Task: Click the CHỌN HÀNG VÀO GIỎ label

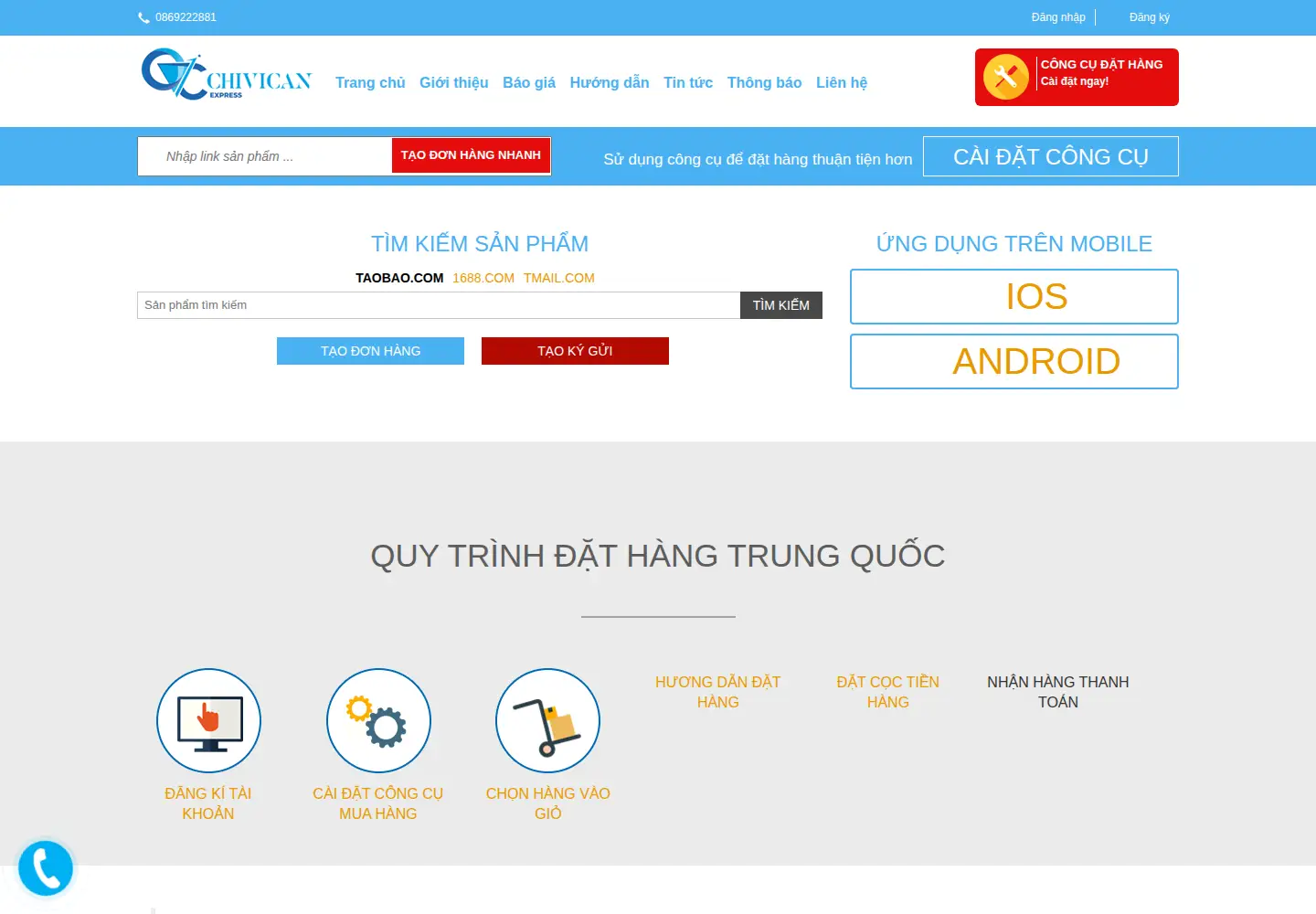Action: (548, 803)
